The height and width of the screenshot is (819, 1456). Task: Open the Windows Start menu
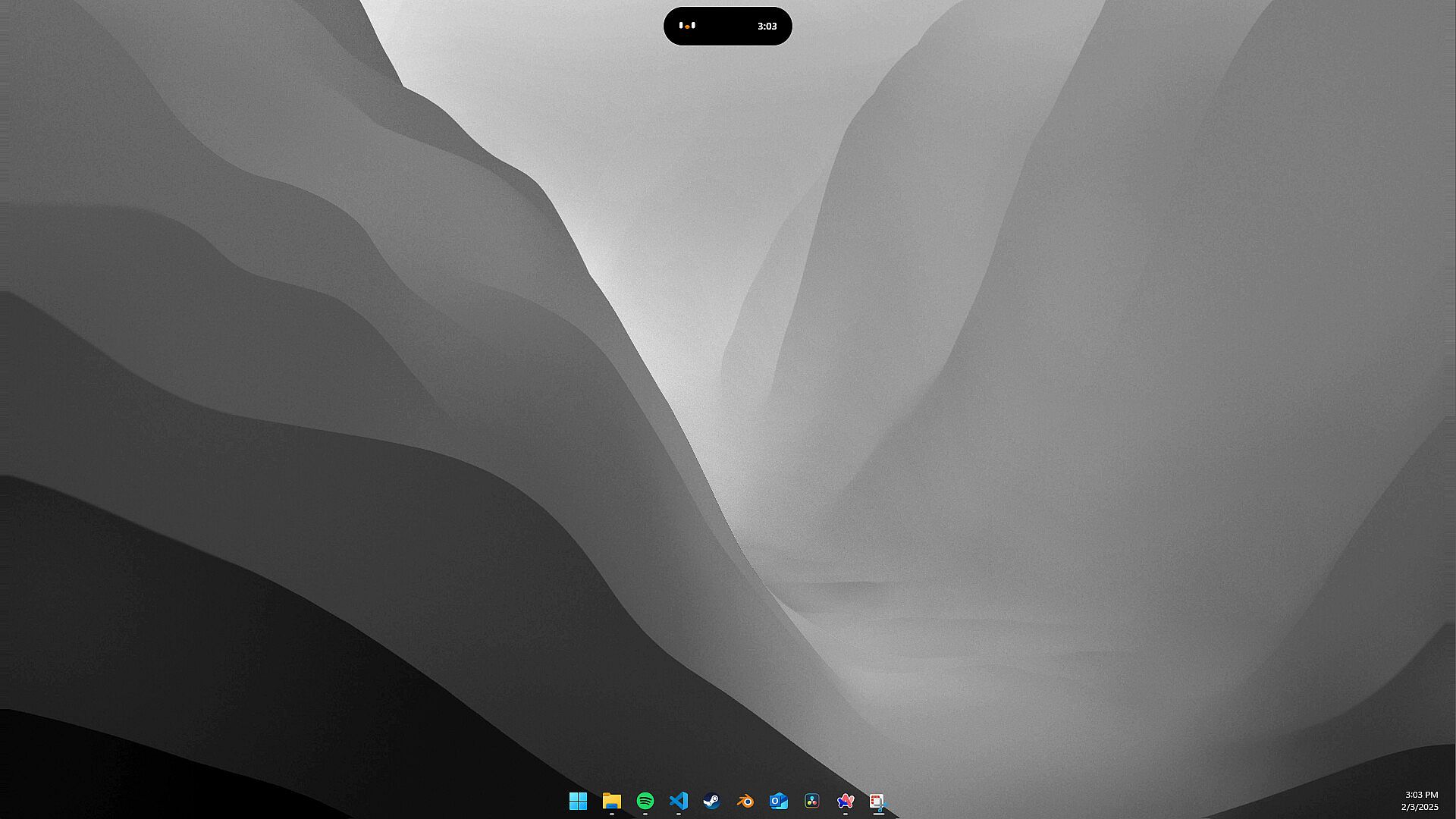[578, 801]
